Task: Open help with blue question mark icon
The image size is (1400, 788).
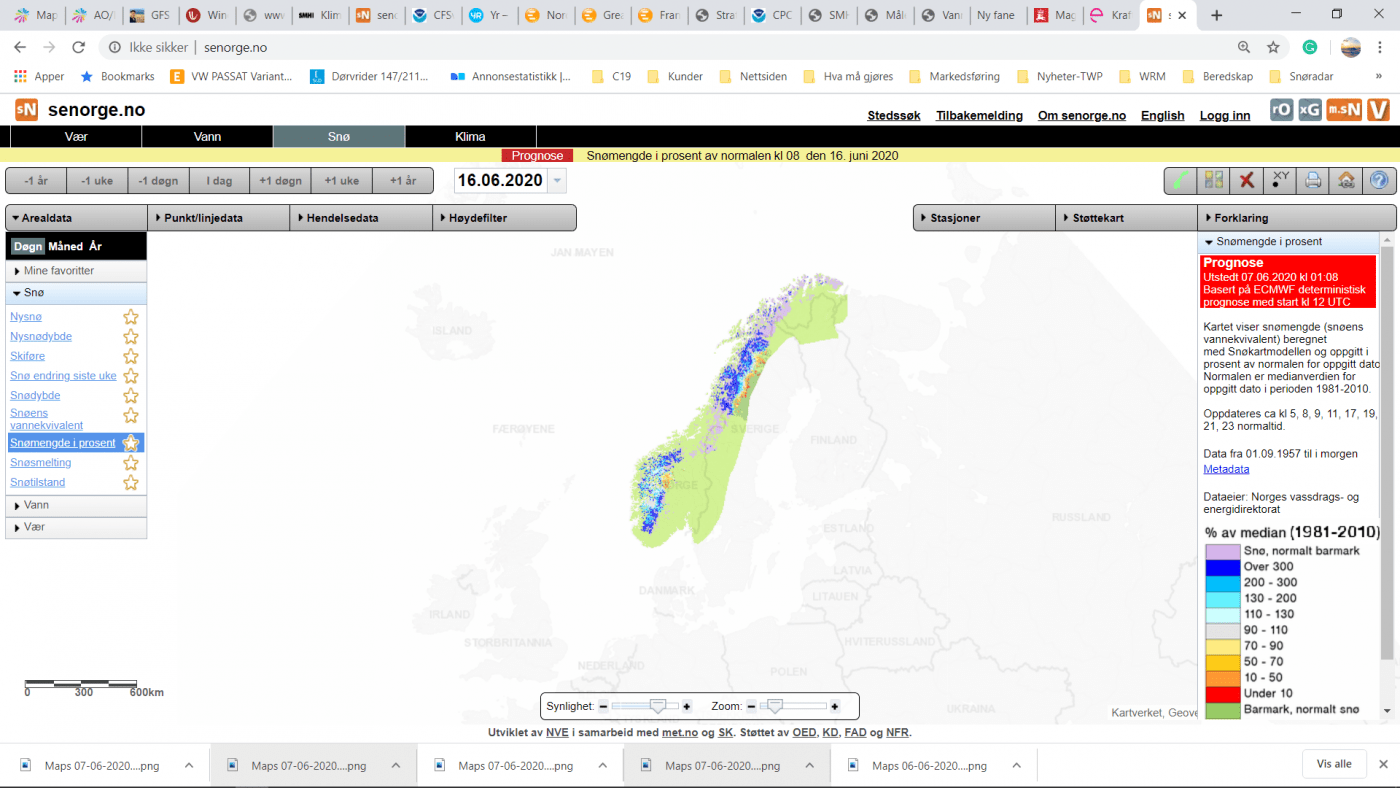Action: click(x=1379, y=181)
